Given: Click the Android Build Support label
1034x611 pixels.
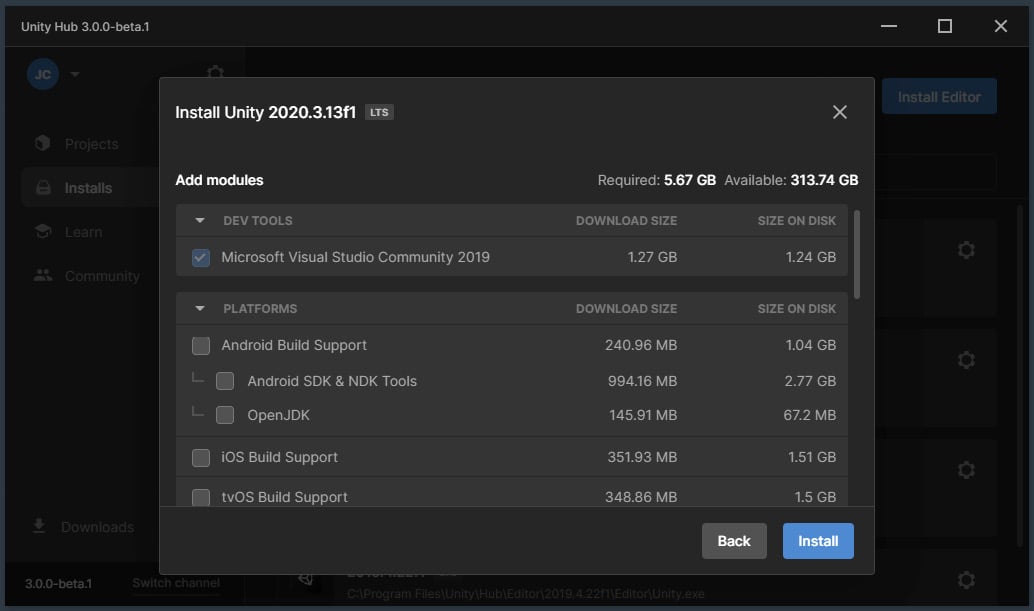Looking at the screenshot, I should click(x=294, y=345).
